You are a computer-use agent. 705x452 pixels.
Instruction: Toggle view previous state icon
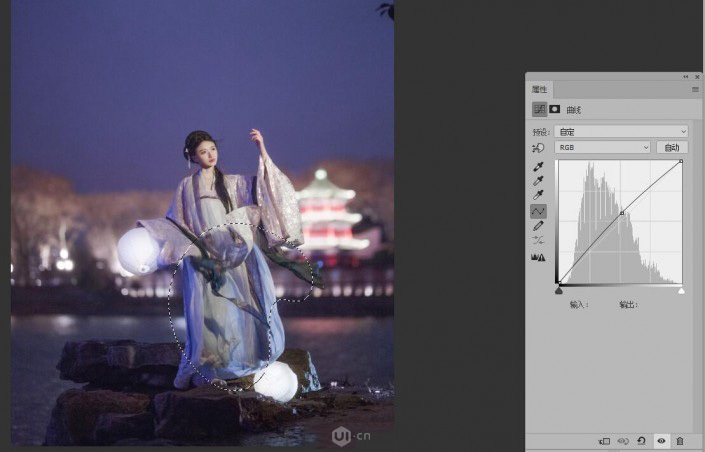pos(623,440)
